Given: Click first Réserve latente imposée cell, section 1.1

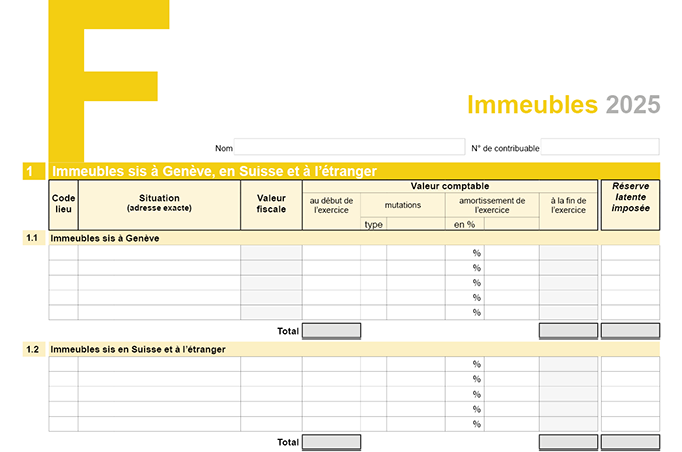Looking at the screenshot, I should pos(630,253).
